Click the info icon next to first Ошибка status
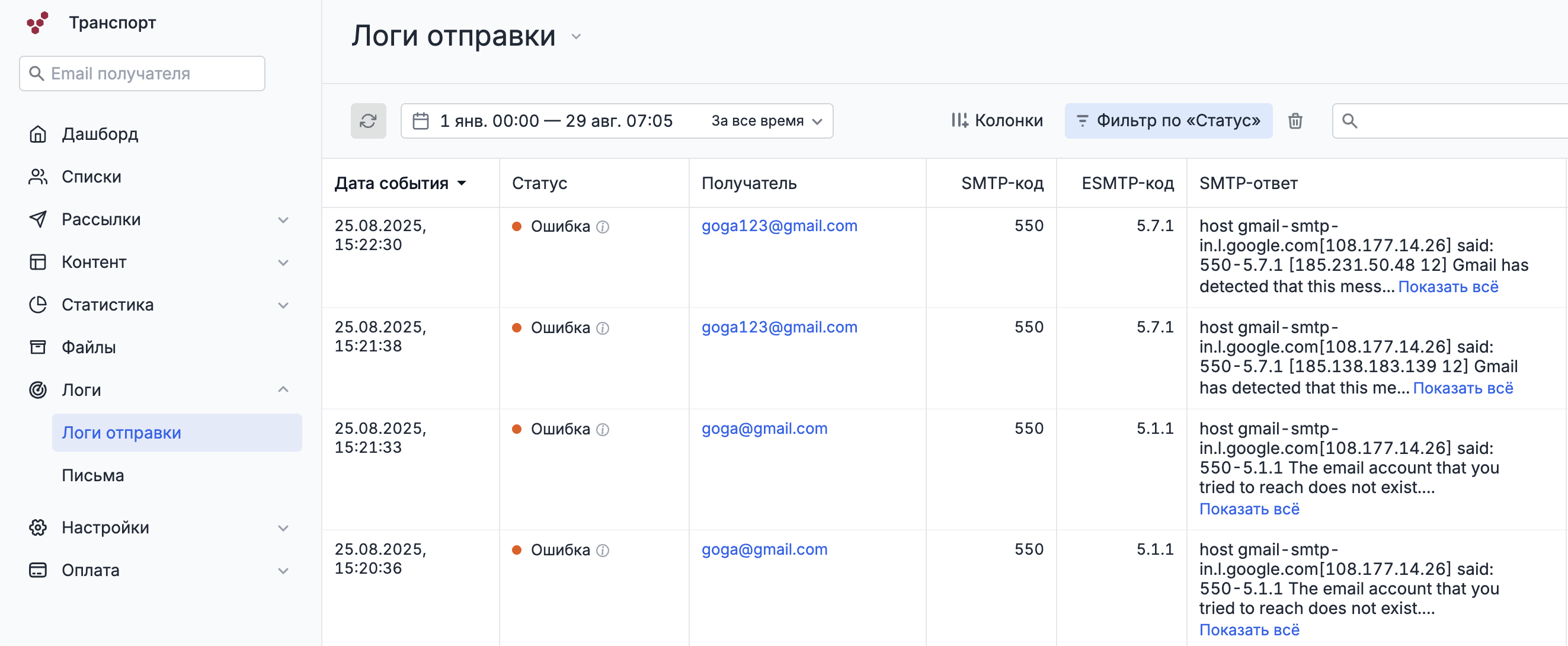 (x=603, y=226)
